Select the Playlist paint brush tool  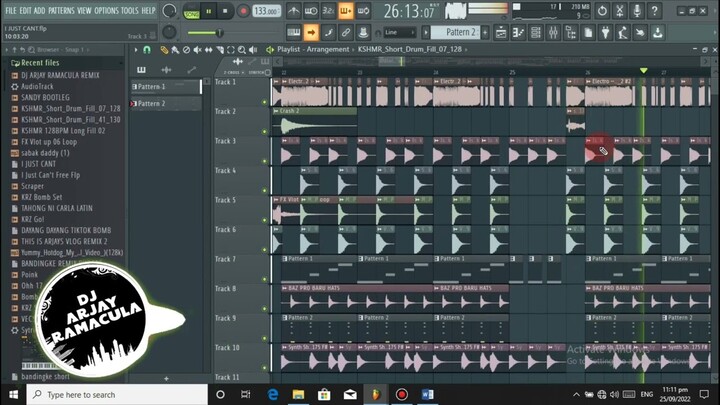tap(175, 50)
